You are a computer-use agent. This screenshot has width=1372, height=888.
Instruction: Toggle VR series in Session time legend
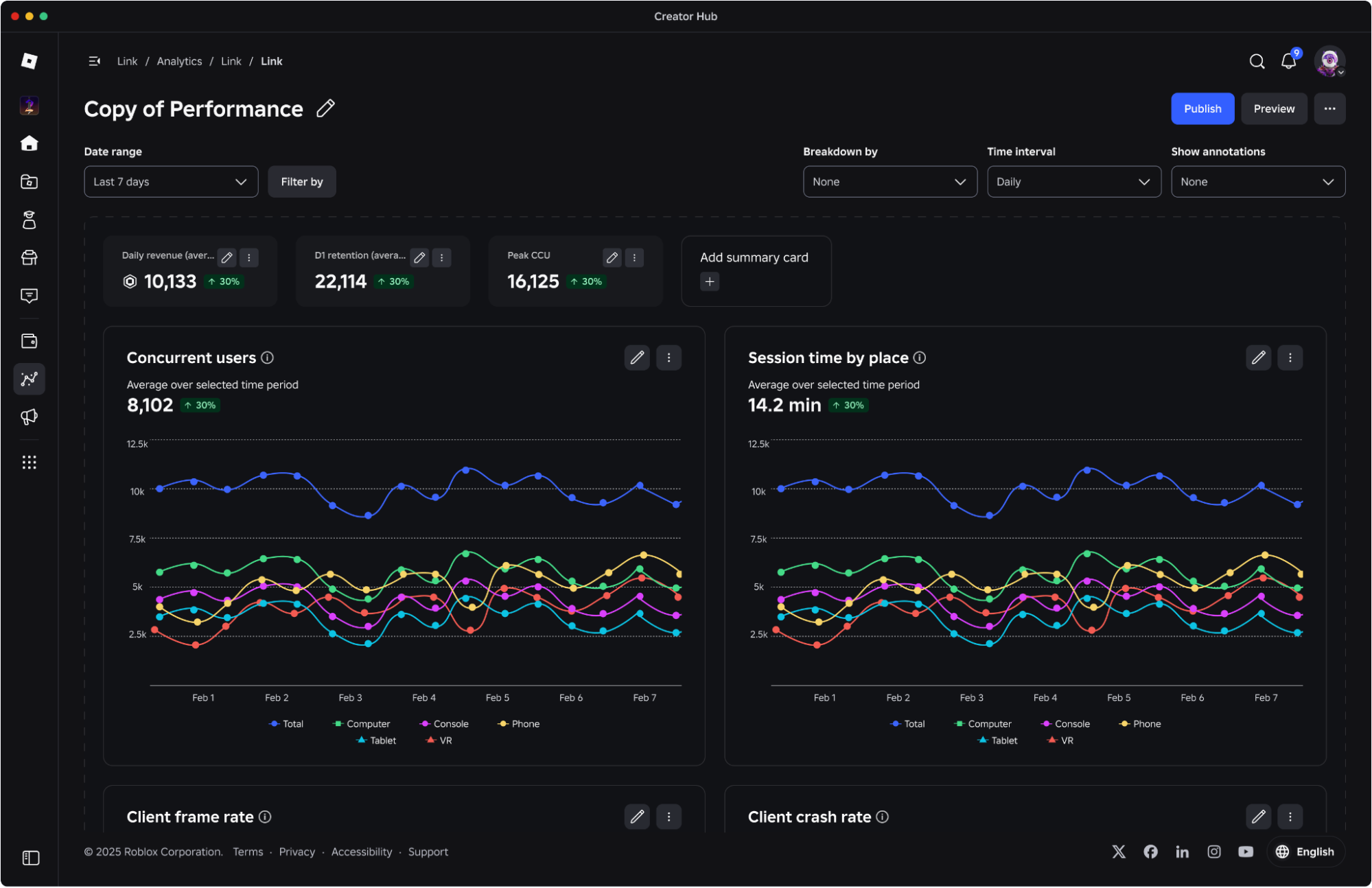[x=1060, y=740]
